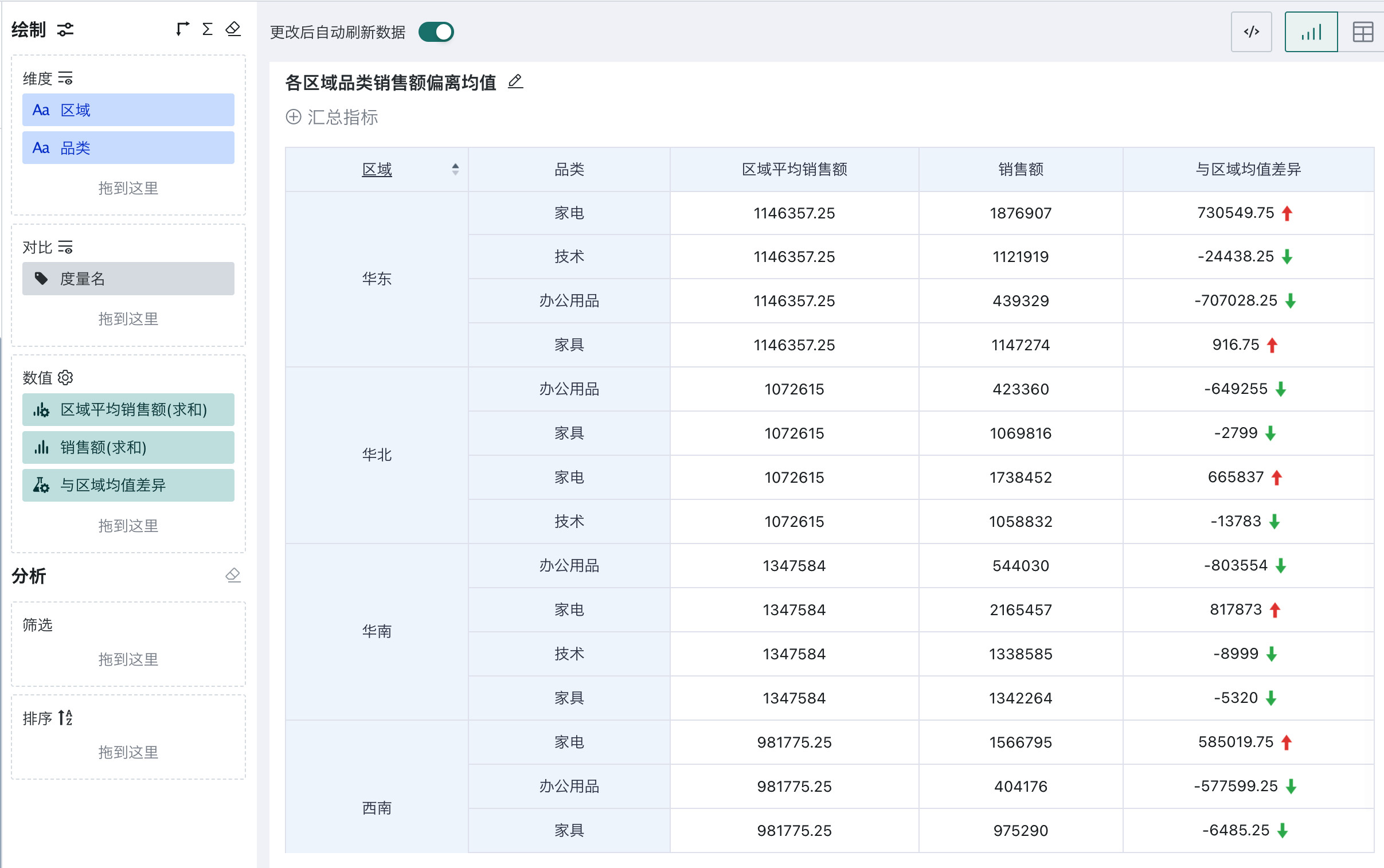Image resolution: width=1384 pixels, height=868 pixels.
Task: Select the 度量名 comparison field
Action: (128, 279)
